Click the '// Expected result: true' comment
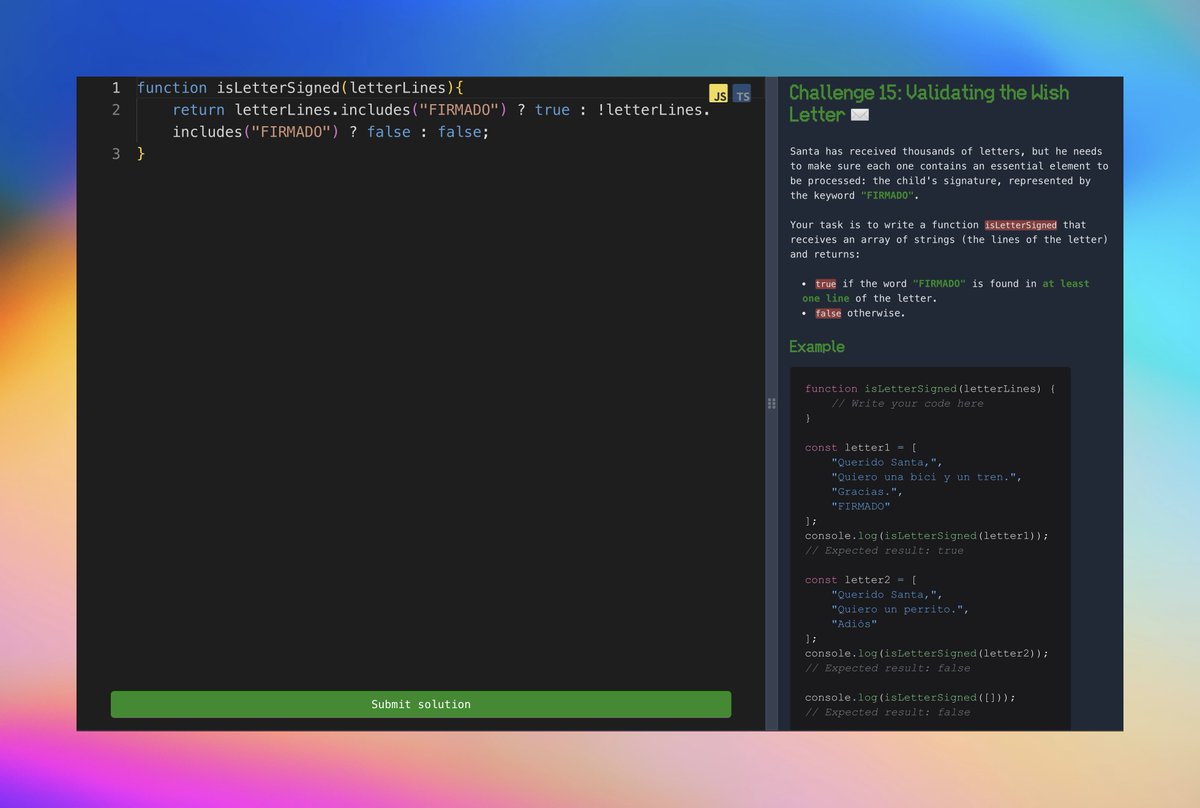The width and height of the screenshot is (1200, 808). pyautogui.click(x=884, y=551)
